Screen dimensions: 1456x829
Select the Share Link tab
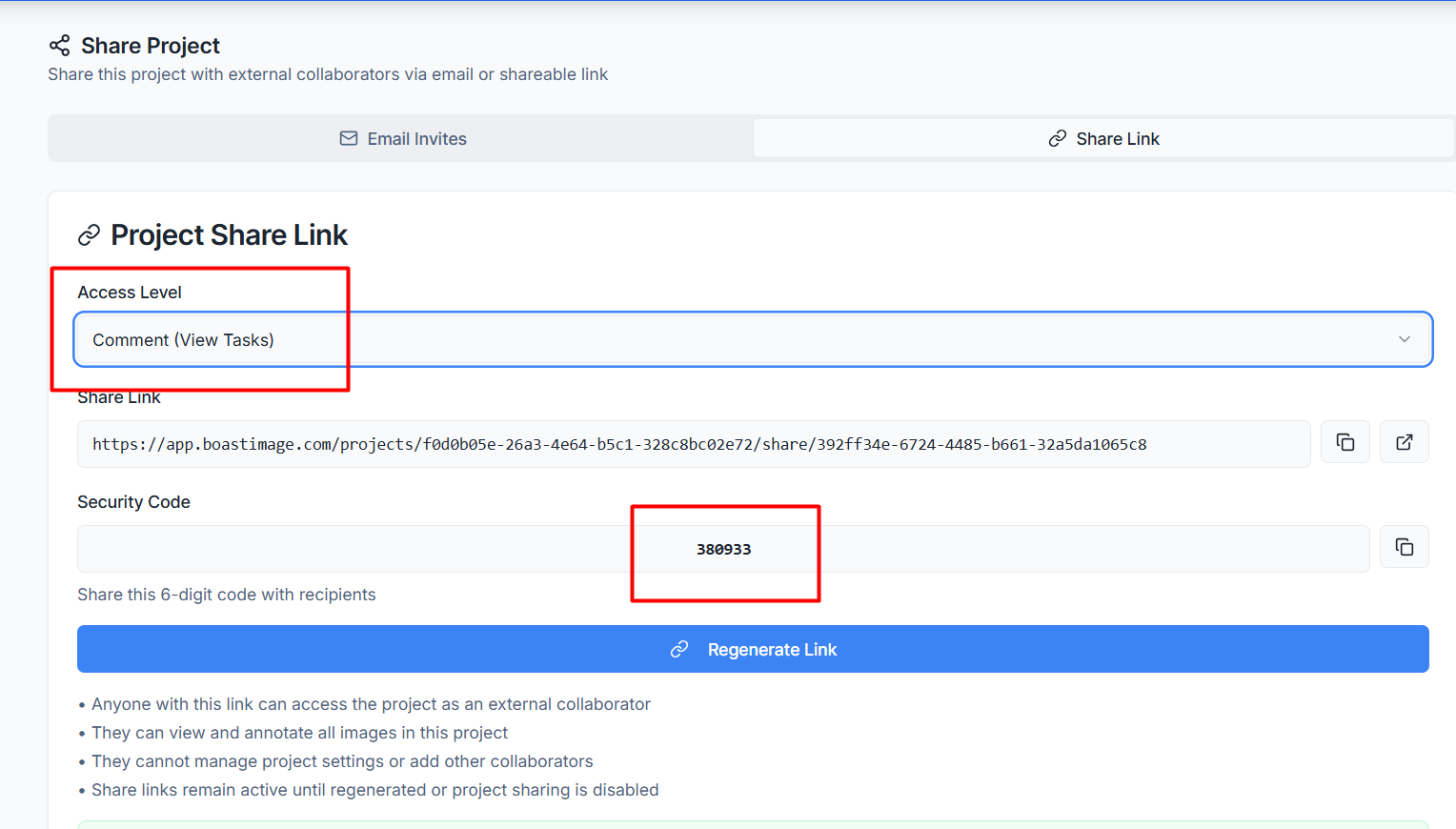[1103, 139]
